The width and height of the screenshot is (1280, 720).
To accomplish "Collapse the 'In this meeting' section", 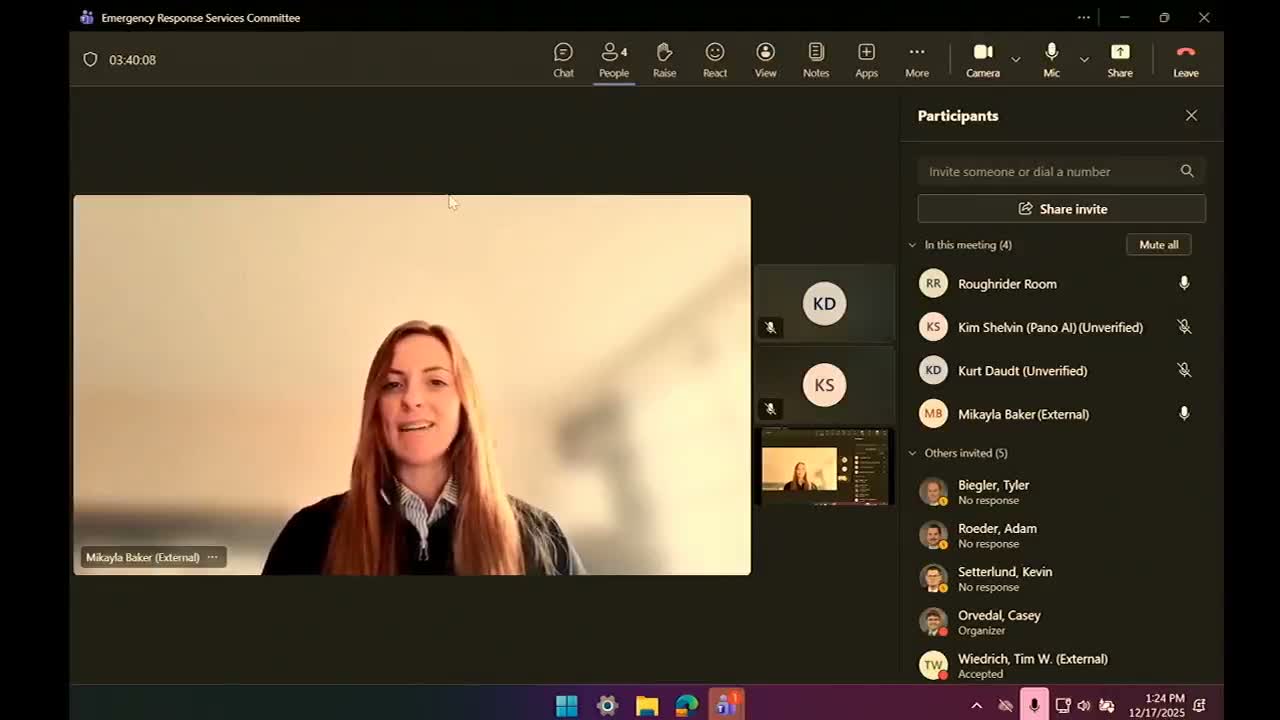I will coord(912,245).
